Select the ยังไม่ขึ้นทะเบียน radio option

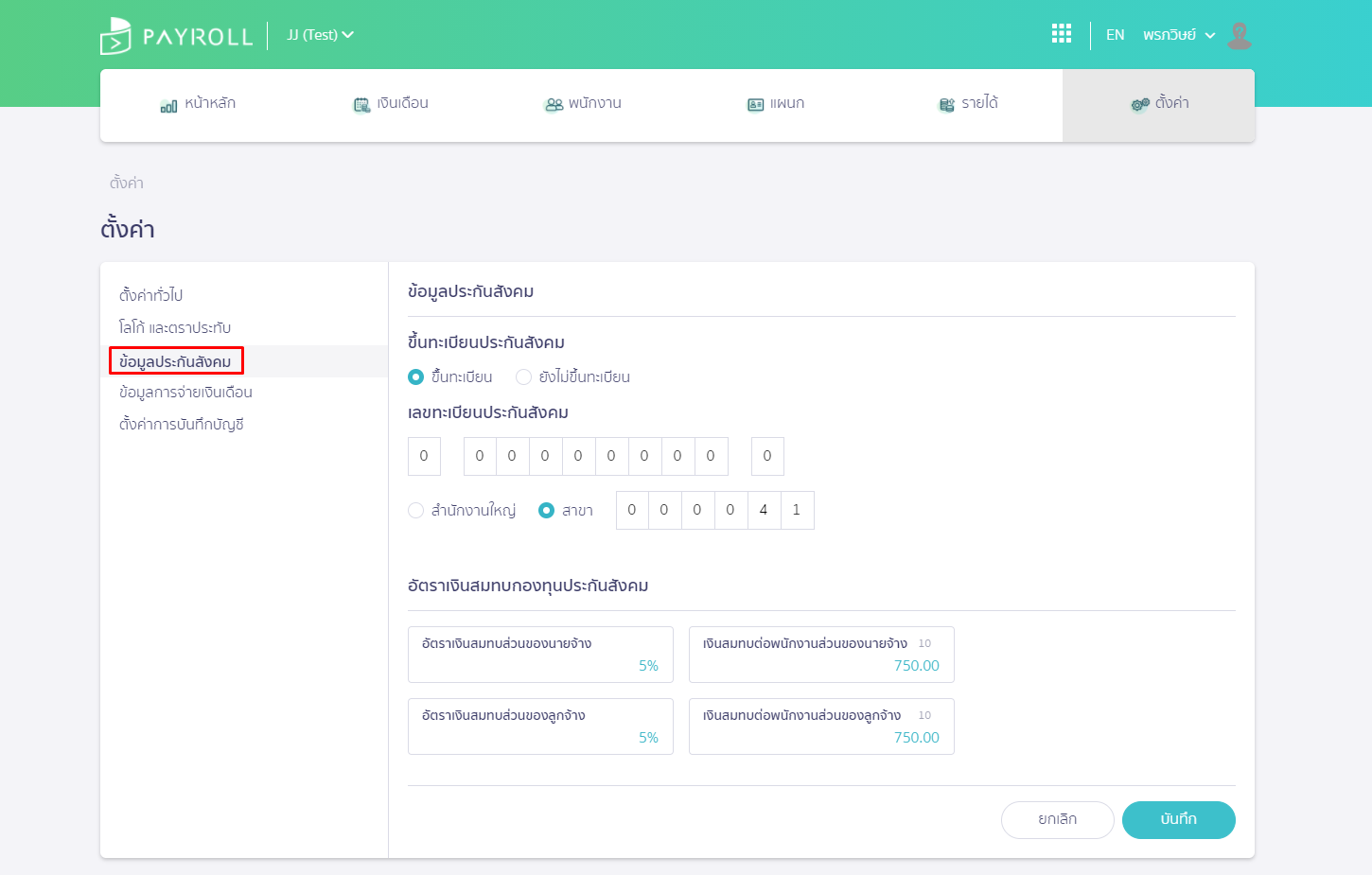pos(523,377)
